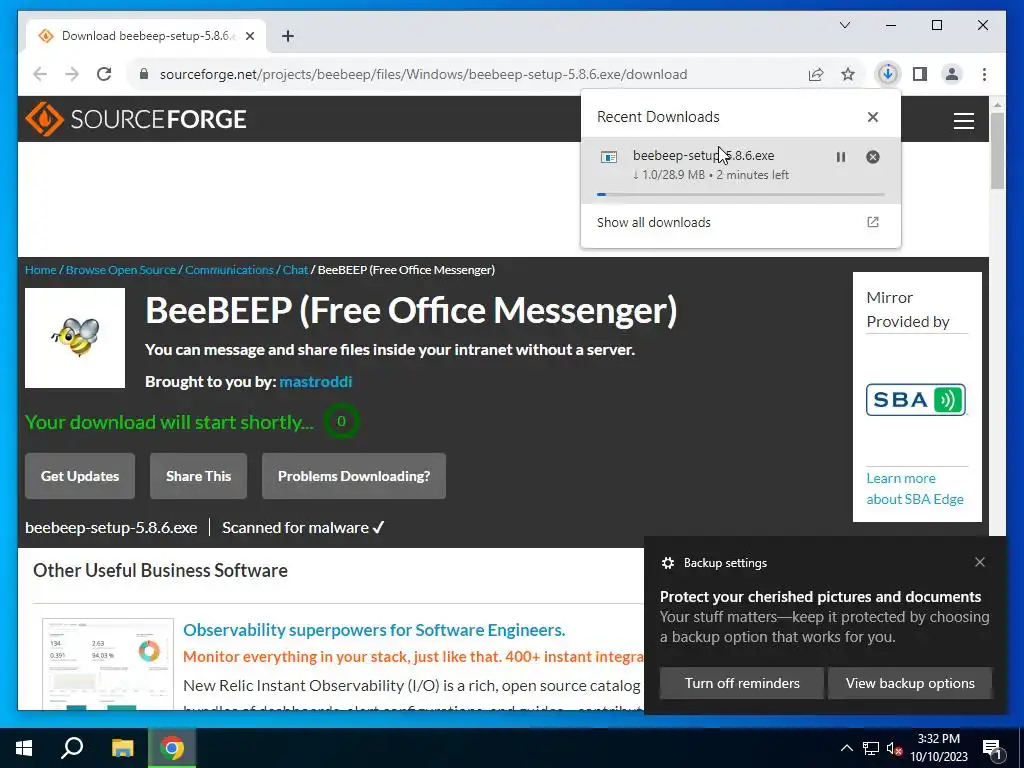Select the Download beebeep-setup tab
This screenshot has width=1024, height=768.
coord(146,36)
